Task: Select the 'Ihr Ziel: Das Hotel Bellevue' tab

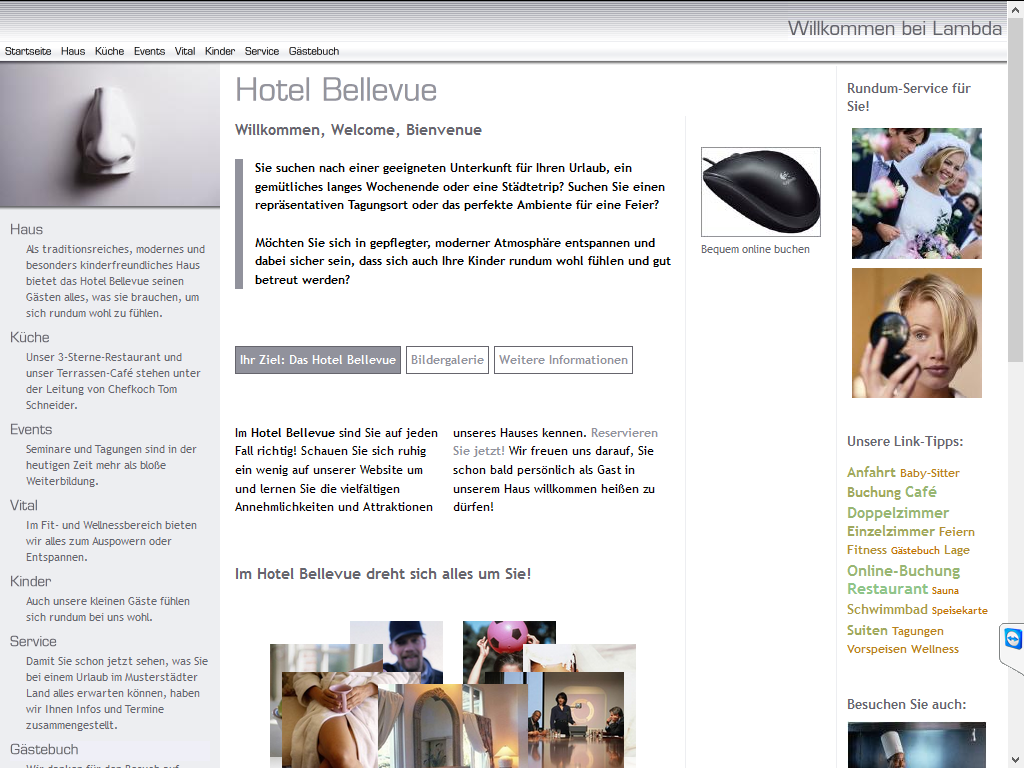Action: tap(318, 360)
